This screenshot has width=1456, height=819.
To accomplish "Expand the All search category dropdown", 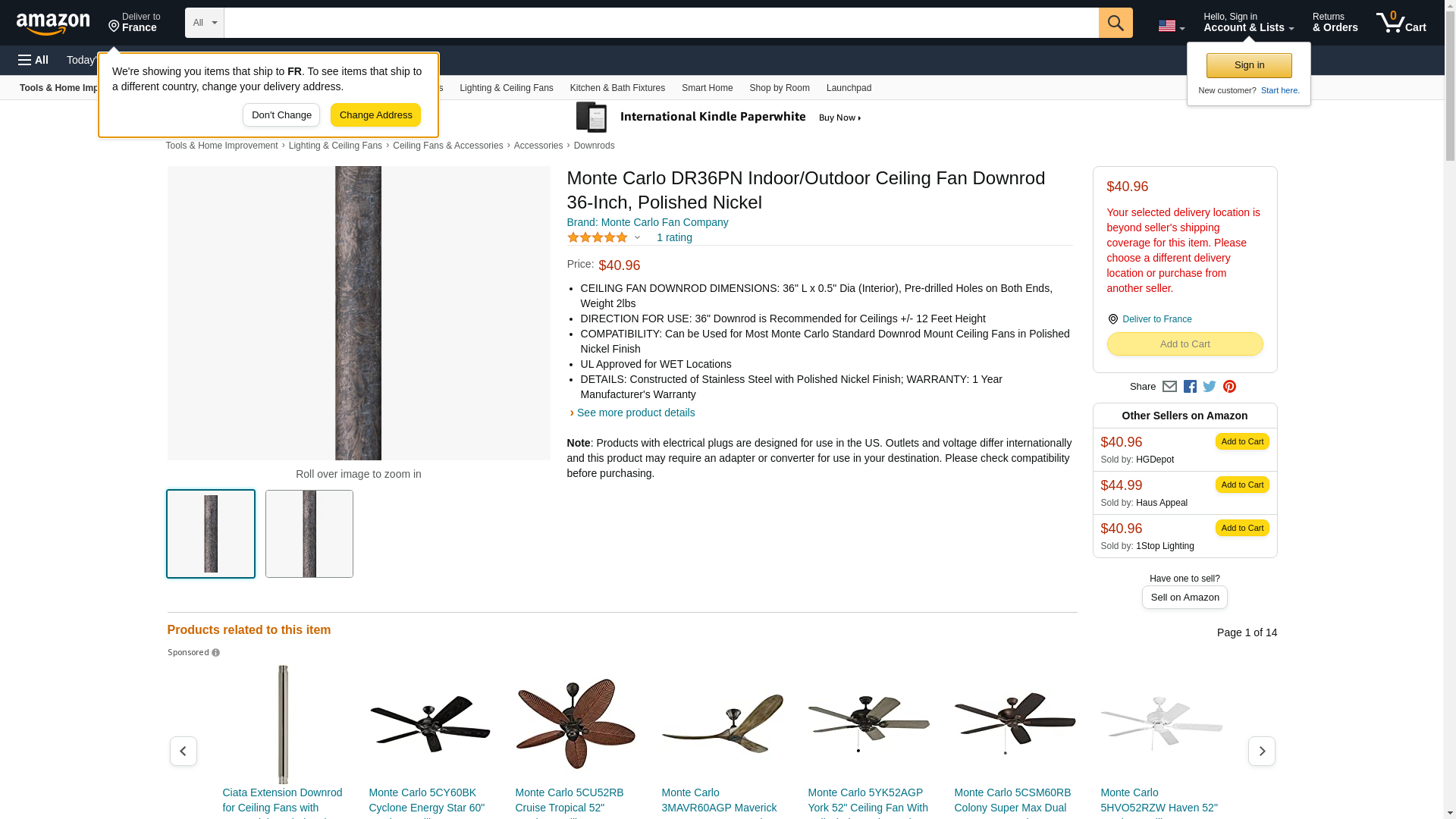I will [x=205, y=23].
